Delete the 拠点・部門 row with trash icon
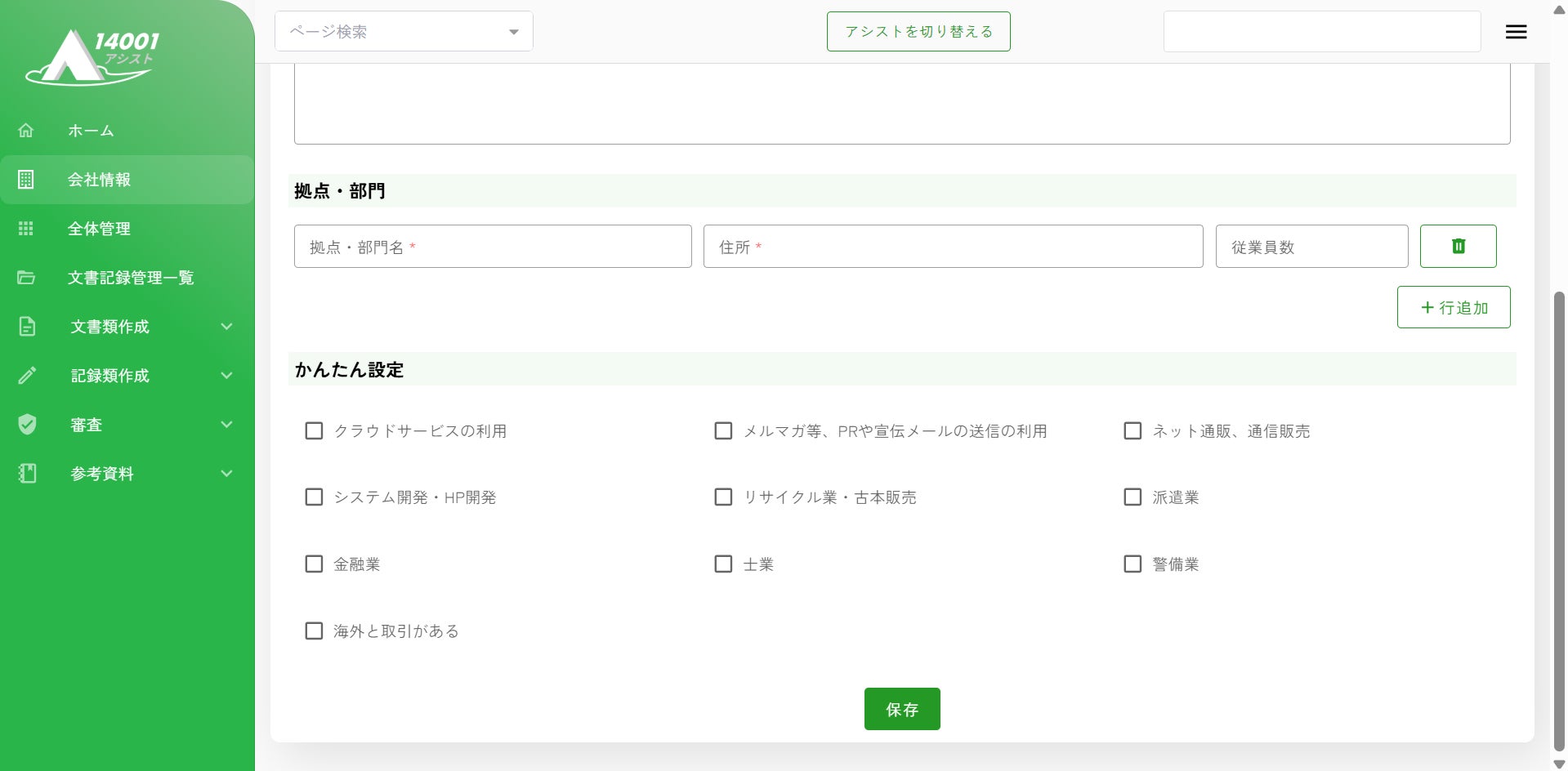The height and width of the screenshot is (771, 1568). click(x=1458, y=246)
